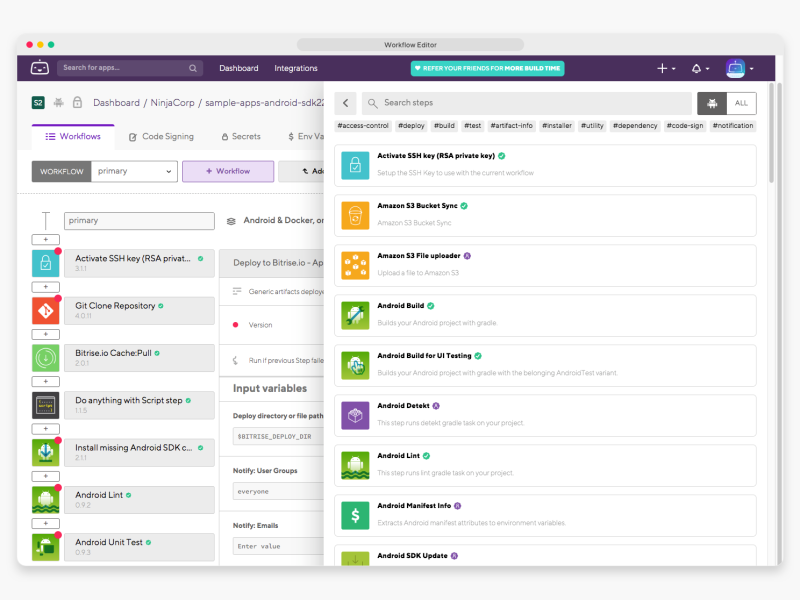
Task: Click the + Workflow button
Action: (x=228, y=171)
